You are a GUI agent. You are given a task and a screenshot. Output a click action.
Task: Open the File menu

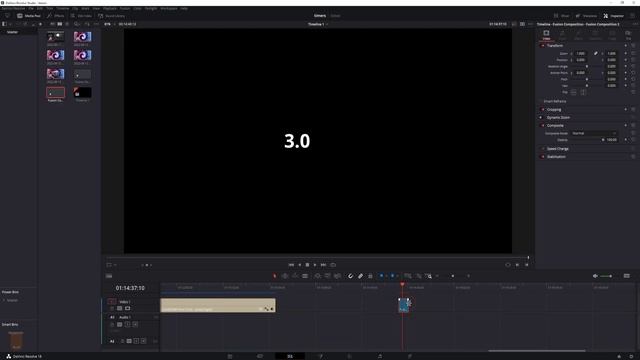(x=31, y=8)
